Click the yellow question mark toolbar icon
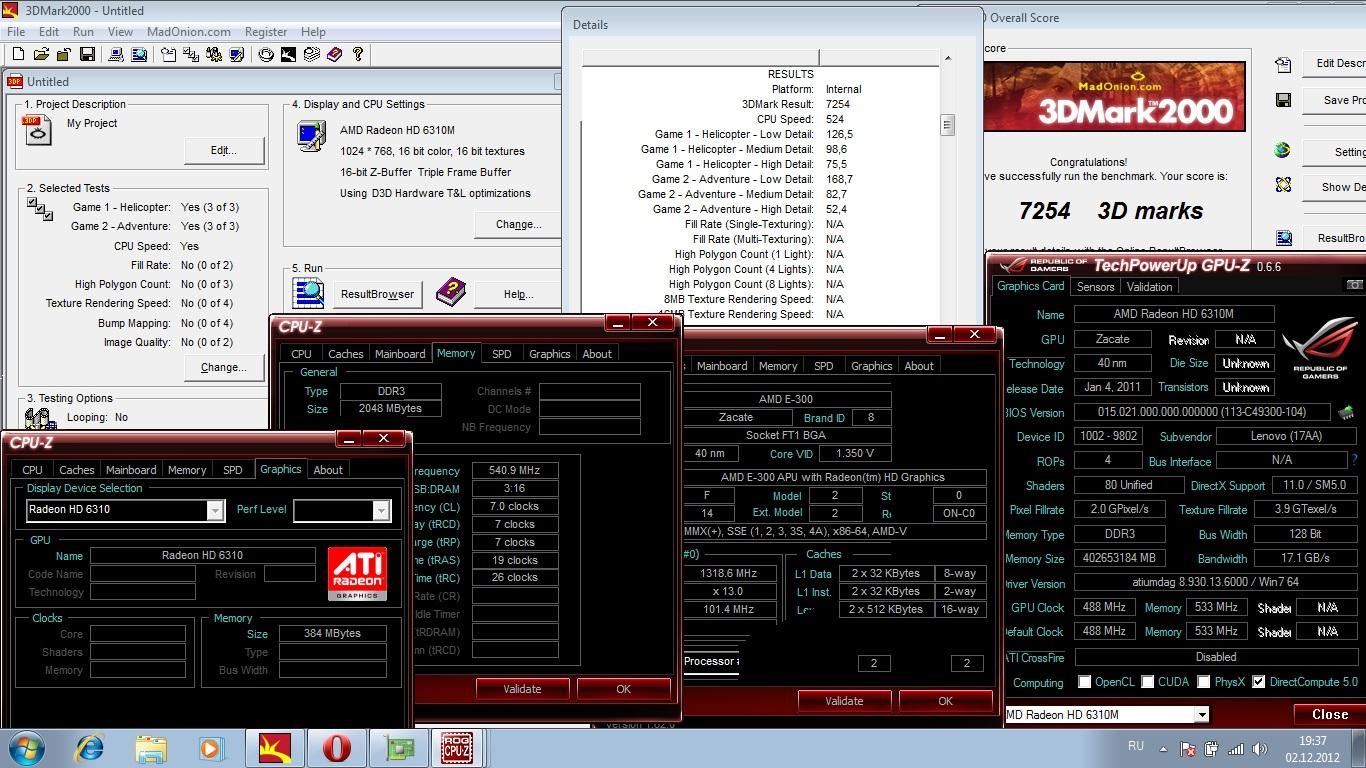 point(357,54)
